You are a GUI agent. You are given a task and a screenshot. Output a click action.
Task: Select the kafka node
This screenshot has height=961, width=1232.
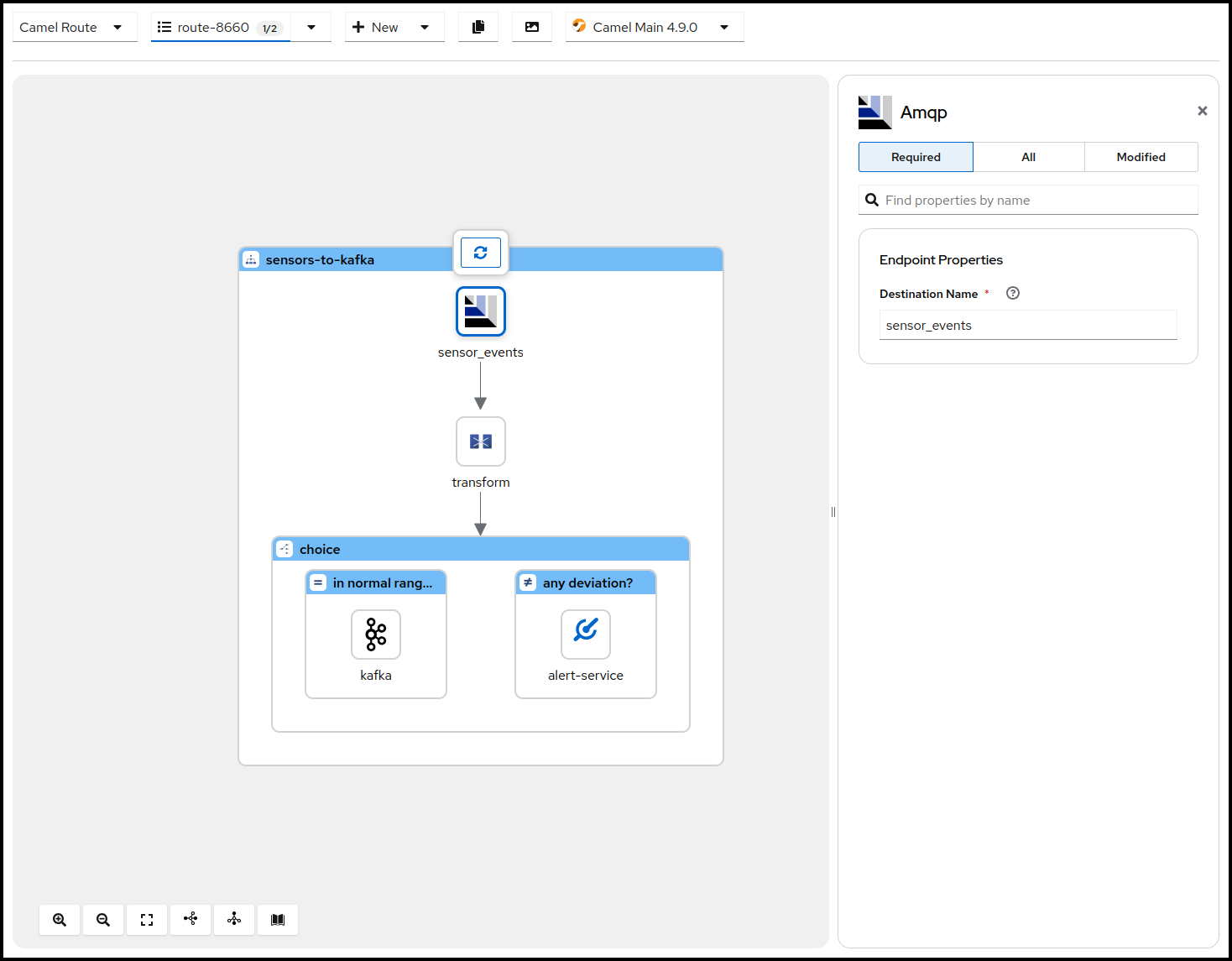click(376, 635)
